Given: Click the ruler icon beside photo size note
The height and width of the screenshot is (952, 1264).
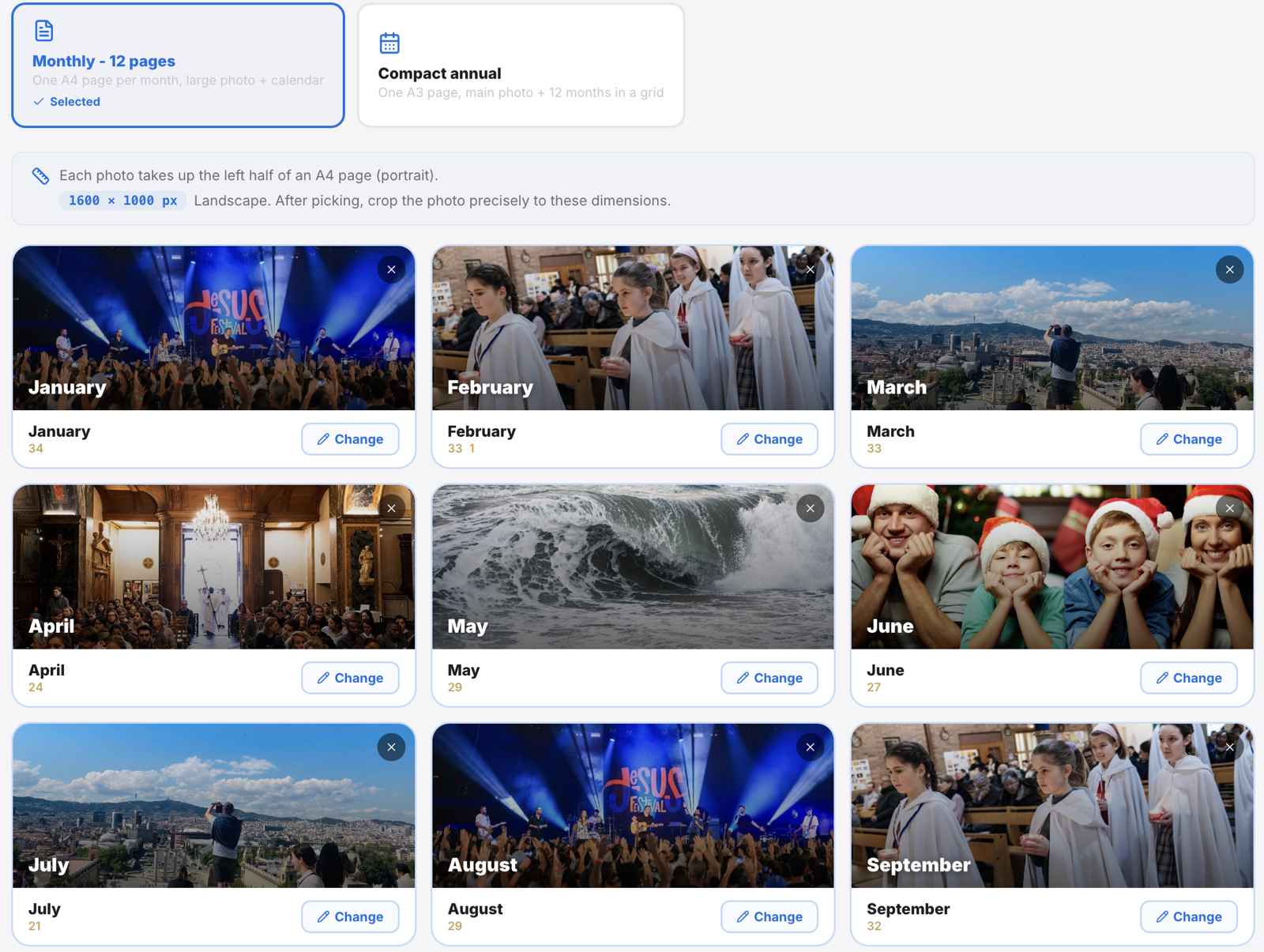Looking at the screenshot, I should click(x=40, y=175).
